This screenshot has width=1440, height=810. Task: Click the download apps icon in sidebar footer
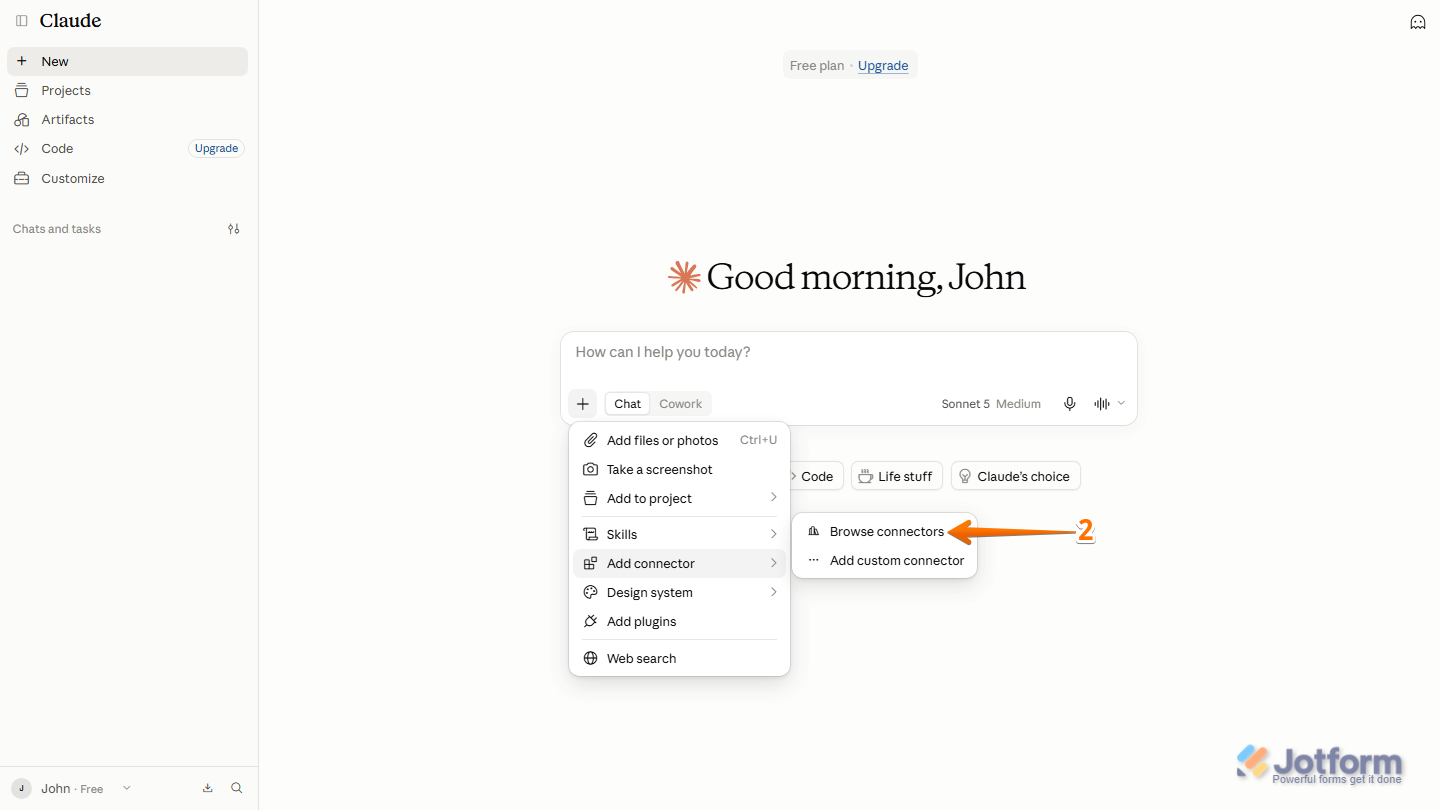tap(208, 788)
